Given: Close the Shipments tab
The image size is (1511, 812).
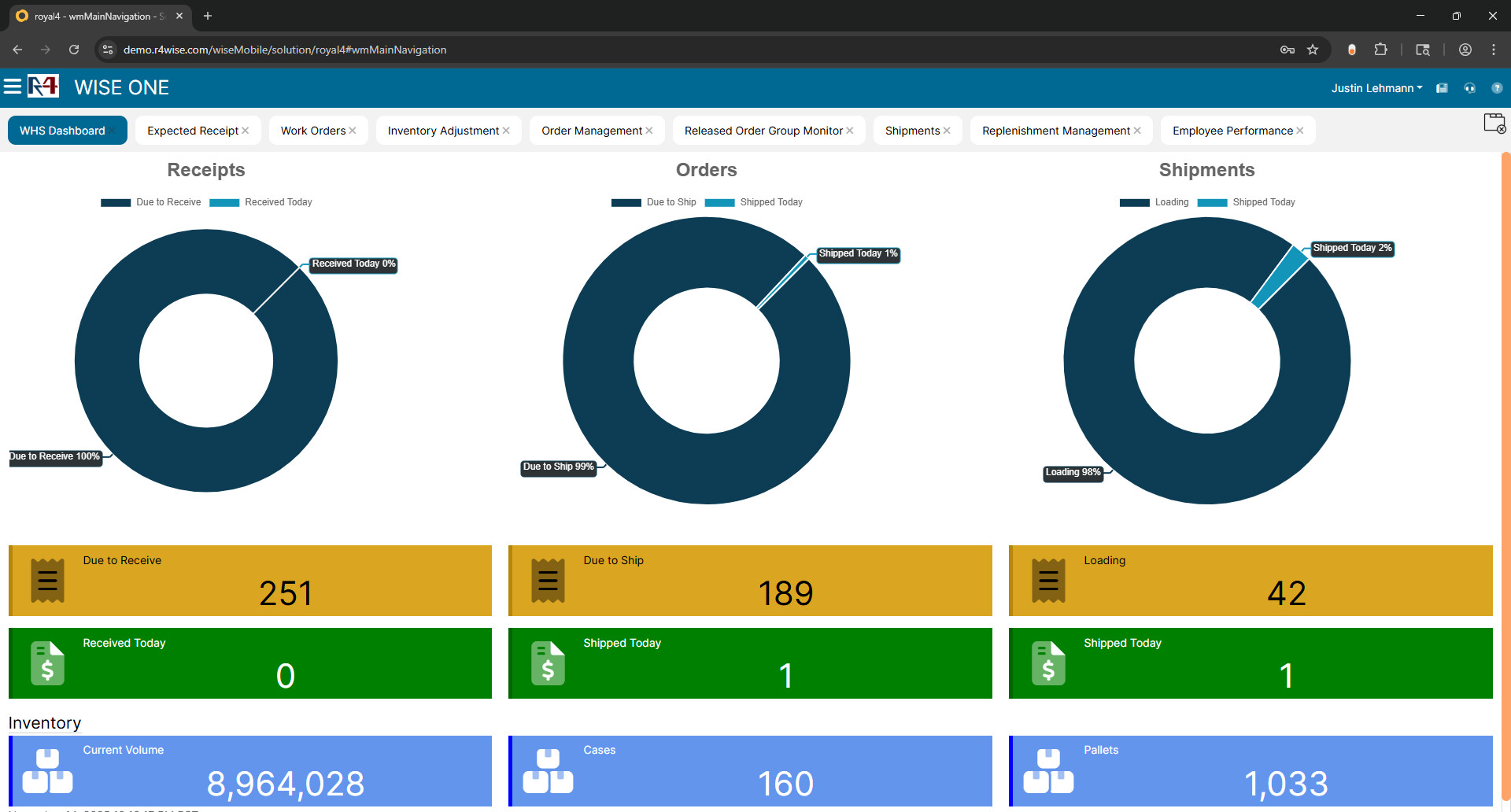Looking at the screenshot, I should 947,131.
